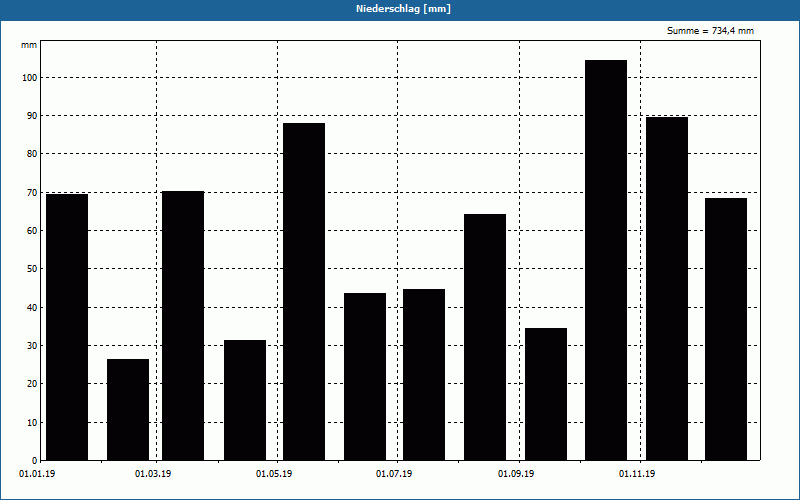Screen dimensions: 800x500
Task: Click the 30 y-axis value
Action: tap(32, 345)
